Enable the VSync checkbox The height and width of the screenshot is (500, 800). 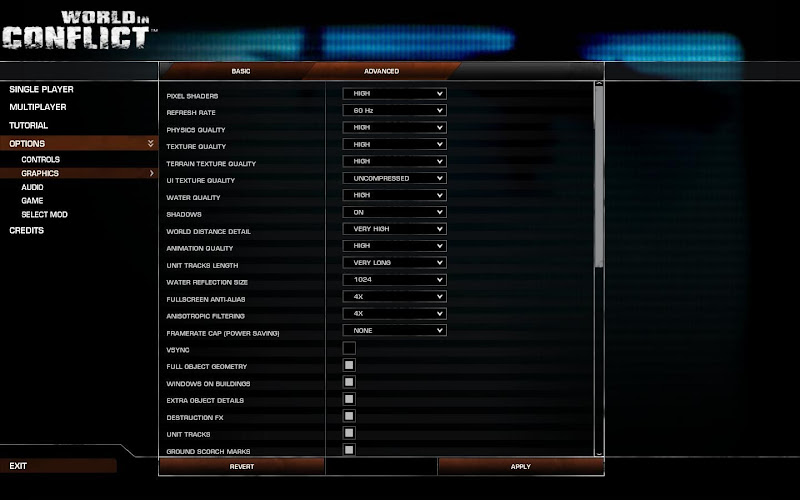349,348
